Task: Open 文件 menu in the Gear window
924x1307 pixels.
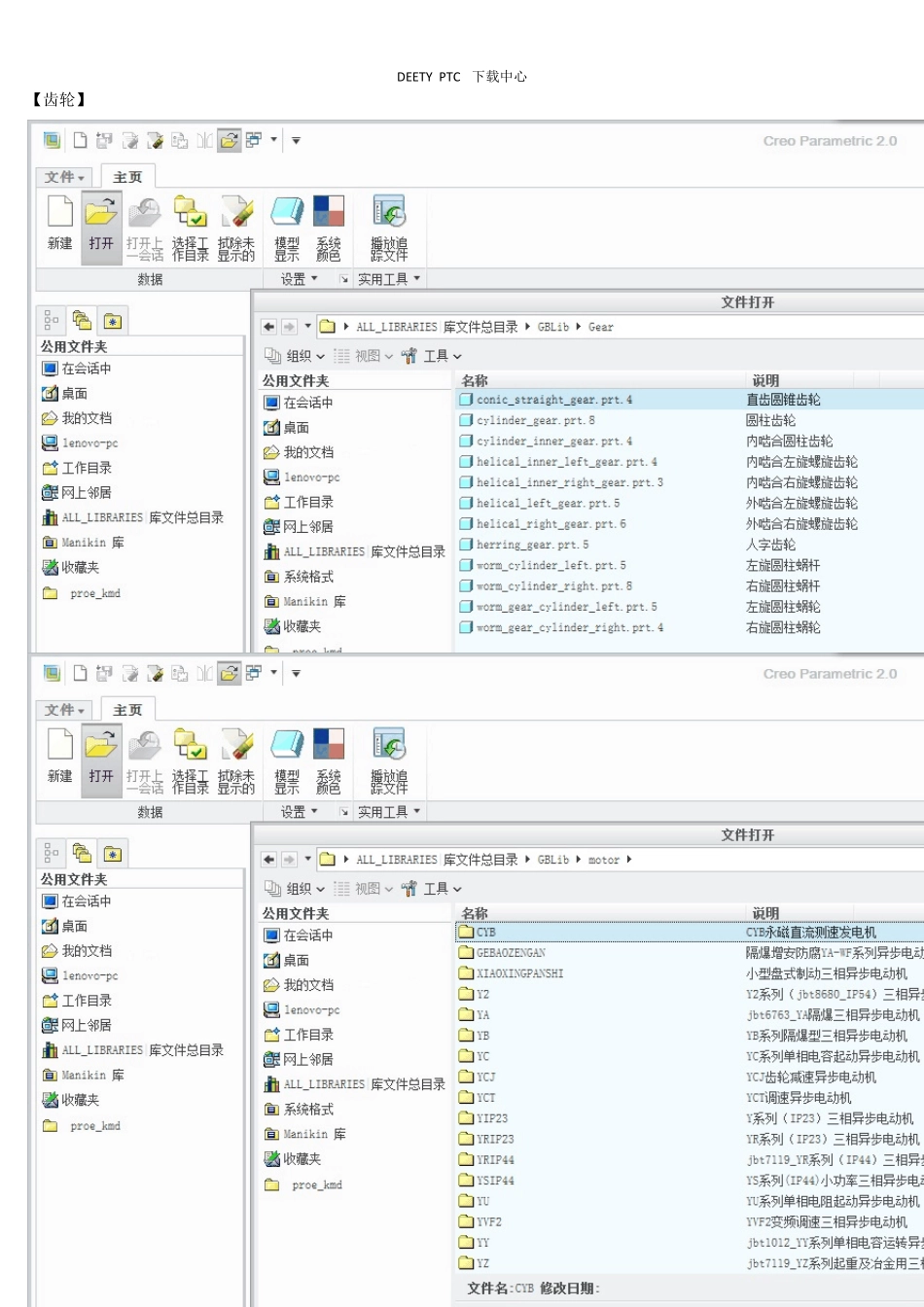Action: click(x=65, y=177)
